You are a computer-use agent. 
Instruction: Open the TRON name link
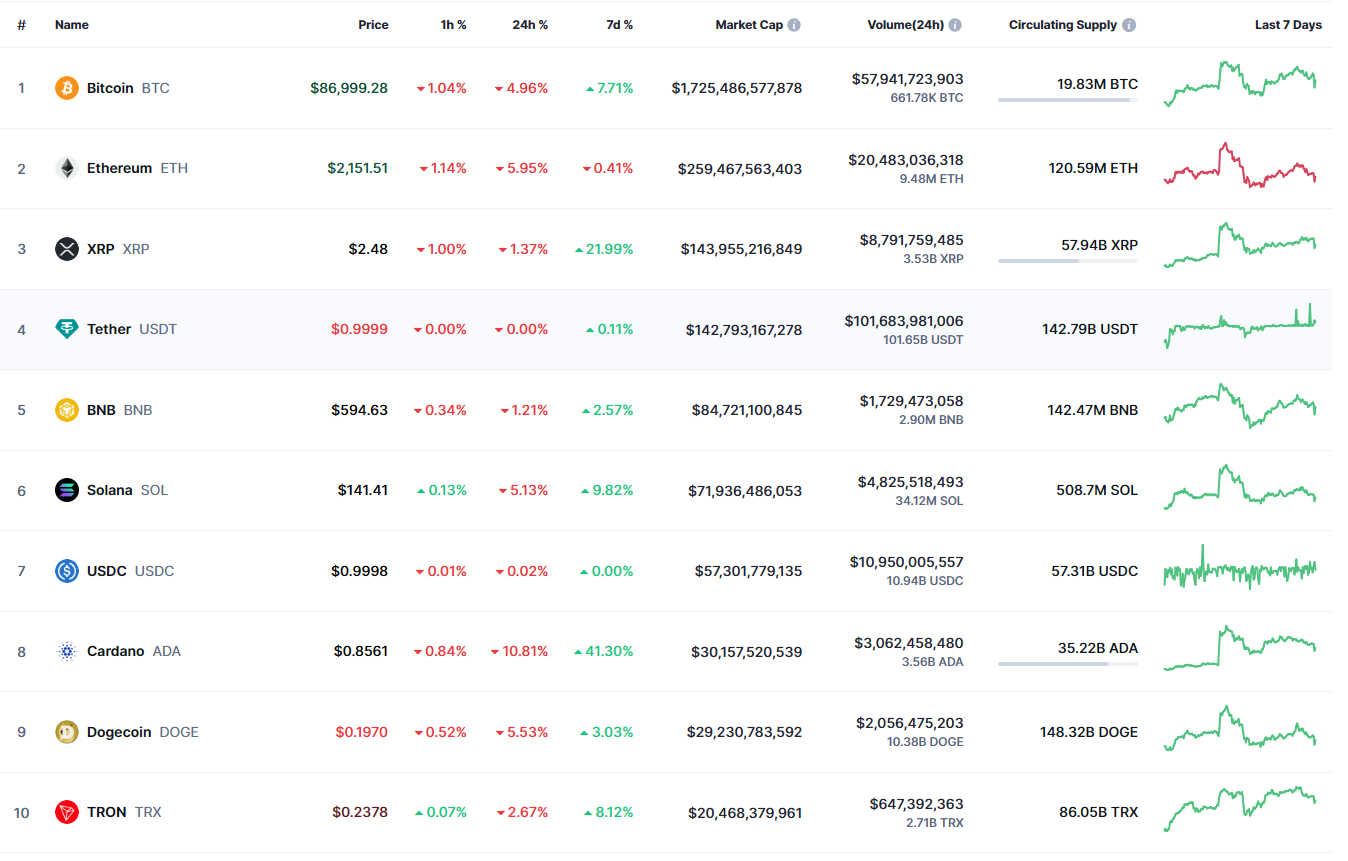pos(107,812)
